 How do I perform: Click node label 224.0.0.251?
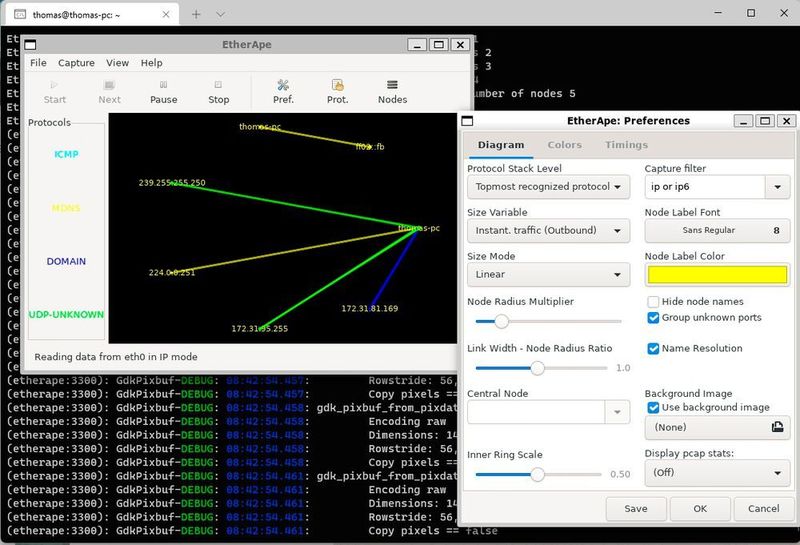coord(172,272)
